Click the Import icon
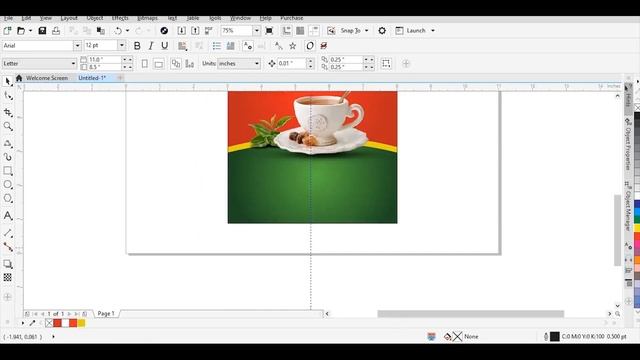 tap(182, 31)
